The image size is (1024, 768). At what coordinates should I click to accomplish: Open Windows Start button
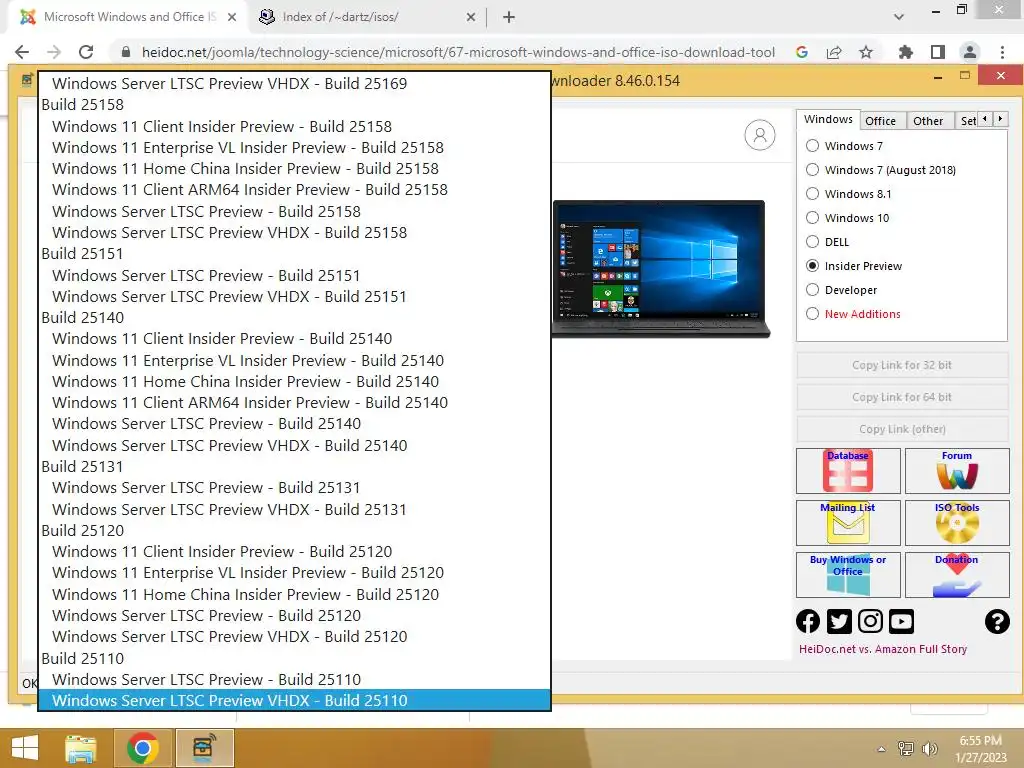(x=25, y=748)
